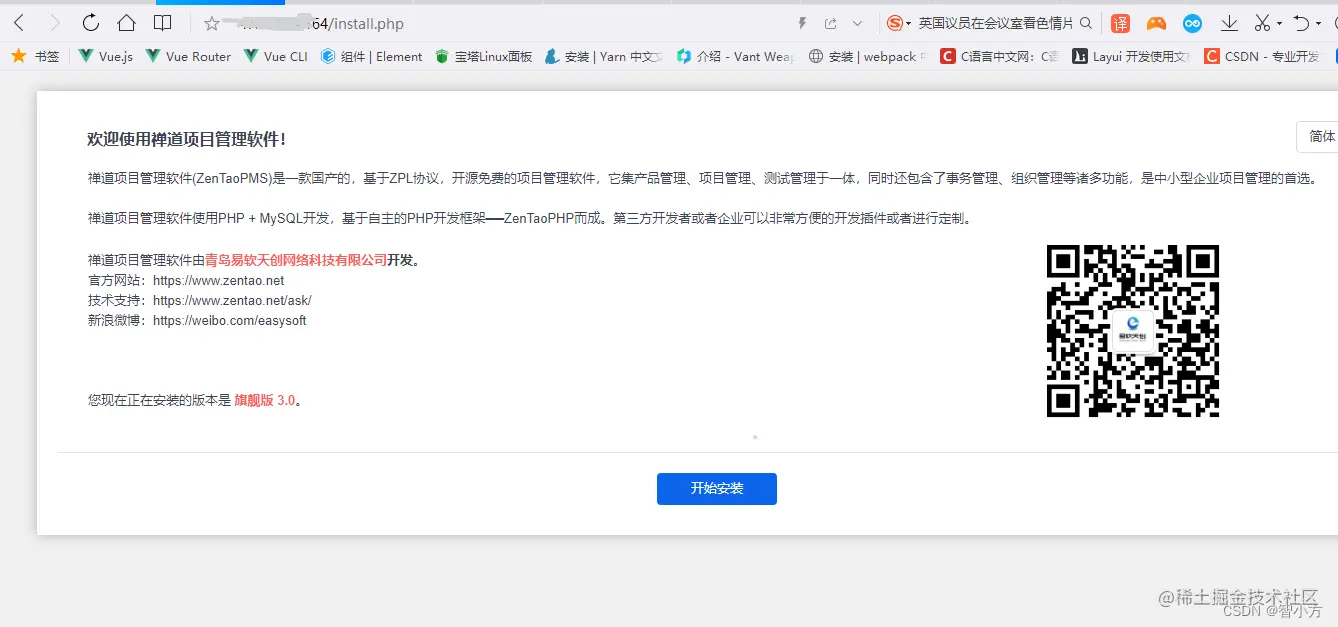Select the screenshot scissors tool
The image size is (1338, 627).
click(1263, 23)
